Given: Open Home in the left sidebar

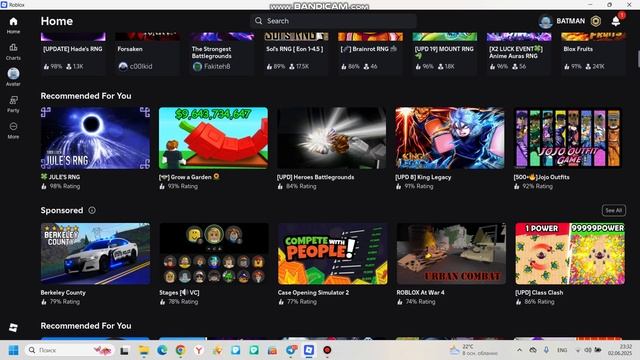Looking at the screenshot, I should [13, 25].
